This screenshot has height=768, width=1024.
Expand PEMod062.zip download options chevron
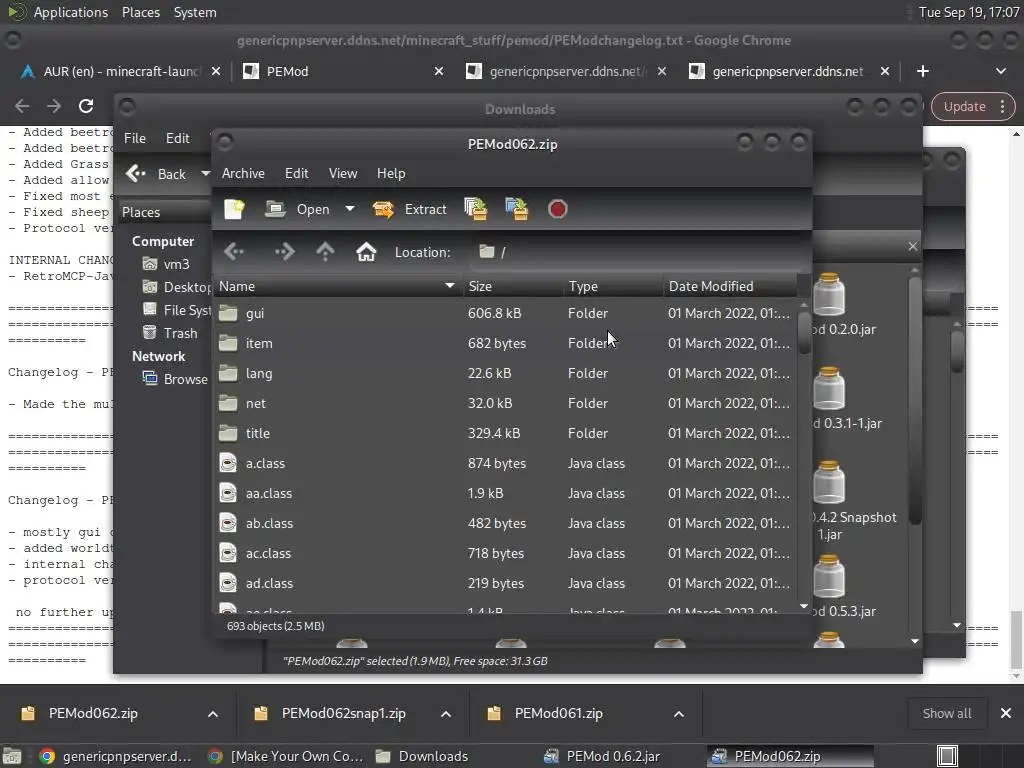pos(213,714)
